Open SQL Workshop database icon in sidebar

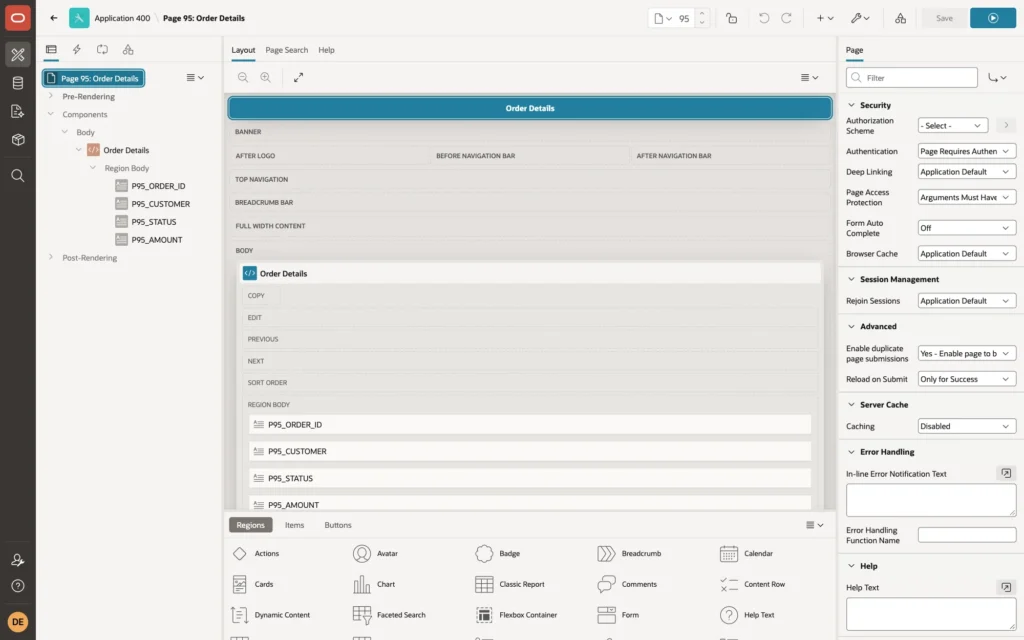(18, 83)
